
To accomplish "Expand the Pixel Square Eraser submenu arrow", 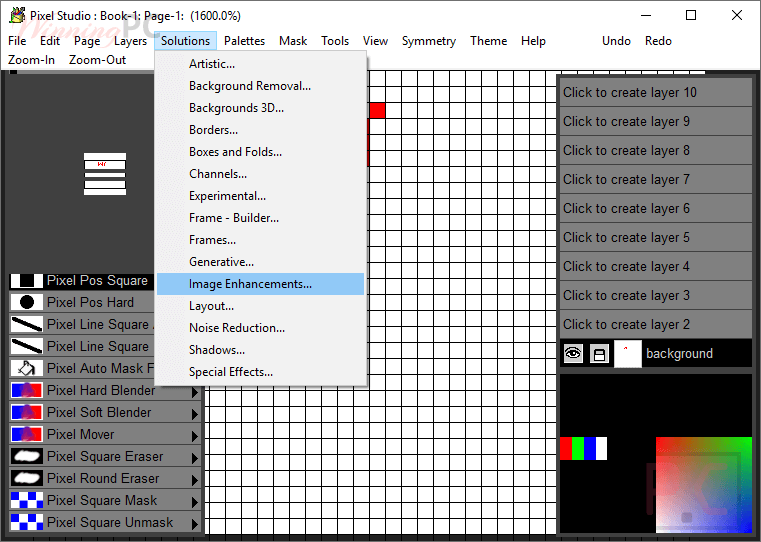I will [x=195, y=458].
